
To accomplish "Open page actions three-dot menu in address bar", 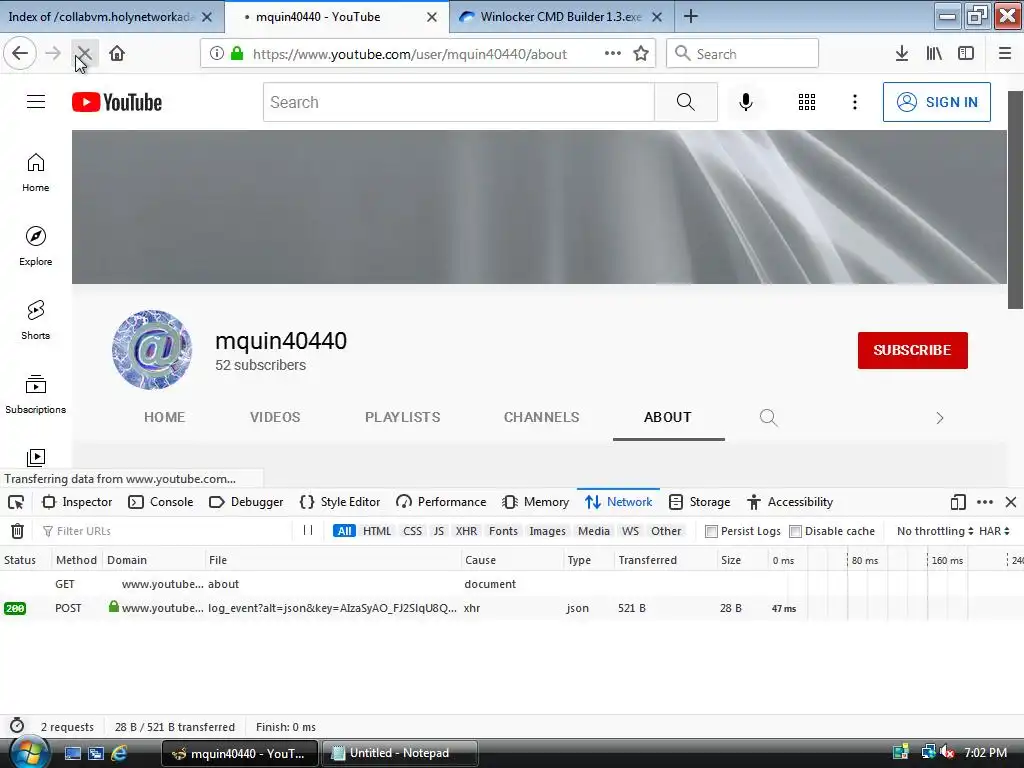I will pyautogui.click(x=613, y=54).
